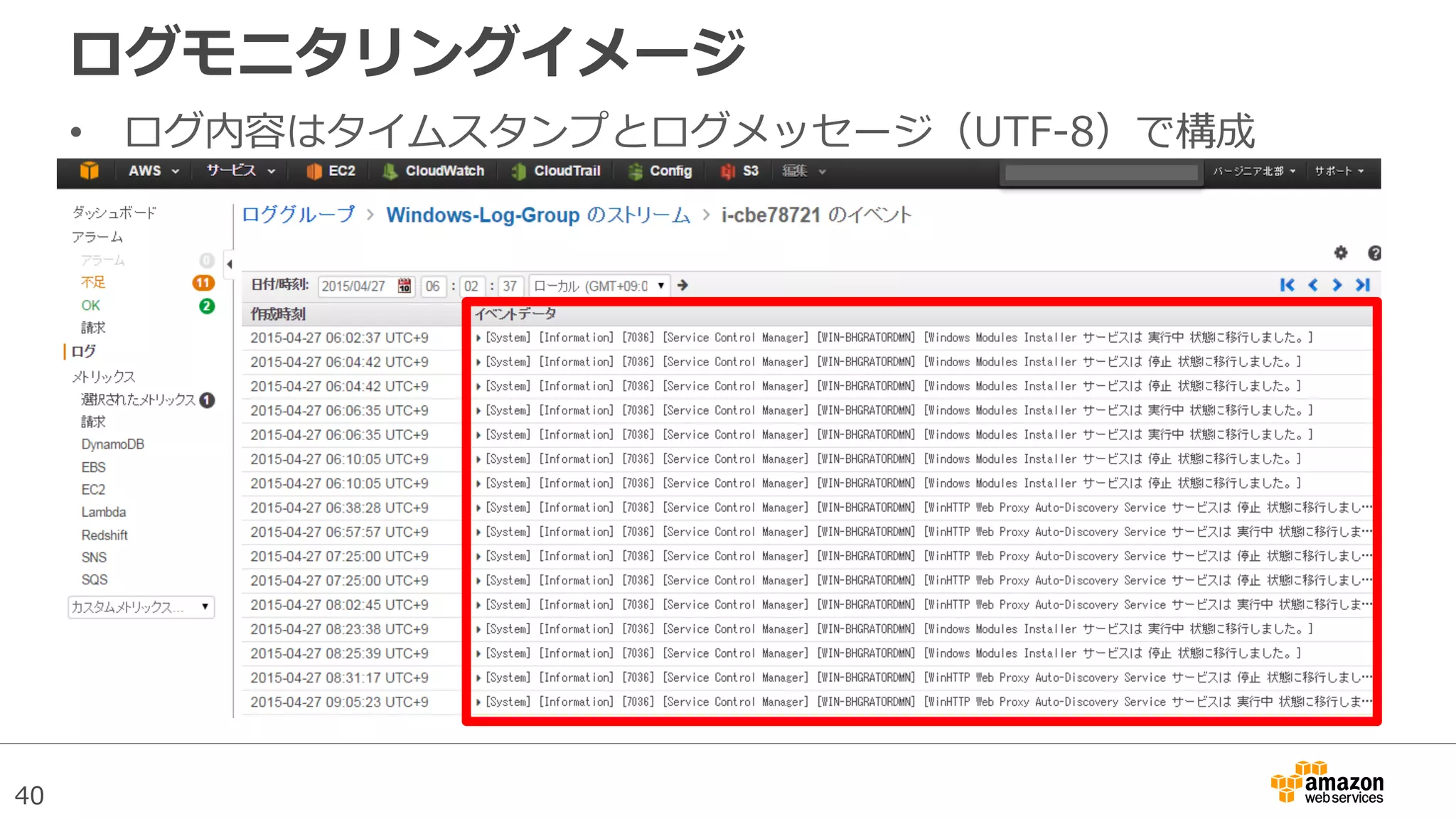Open the S3 service shortcut
Viewport: 1456px width, 819px height.
pyautogui.click(x=739, y=171)
